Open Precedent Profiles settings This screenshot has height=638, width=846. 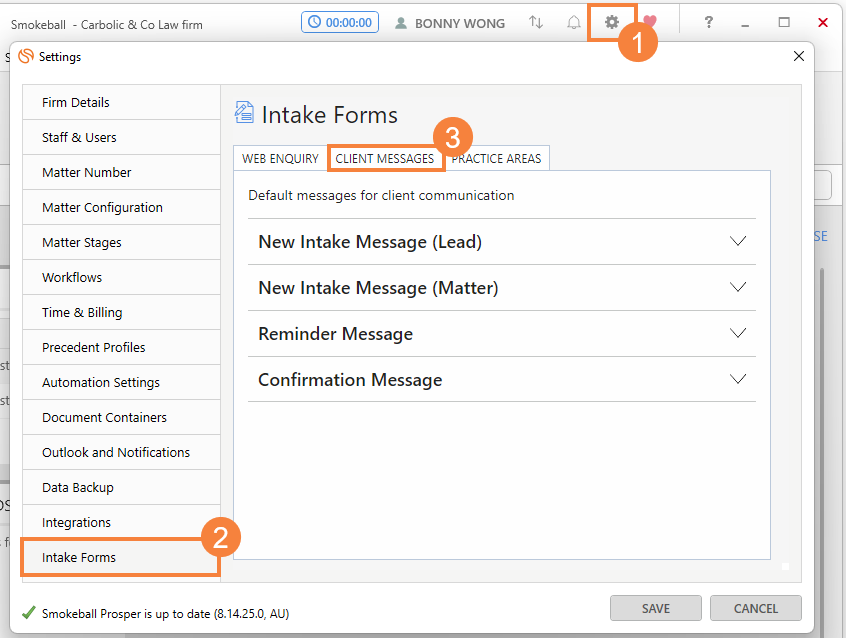point(121,348)
